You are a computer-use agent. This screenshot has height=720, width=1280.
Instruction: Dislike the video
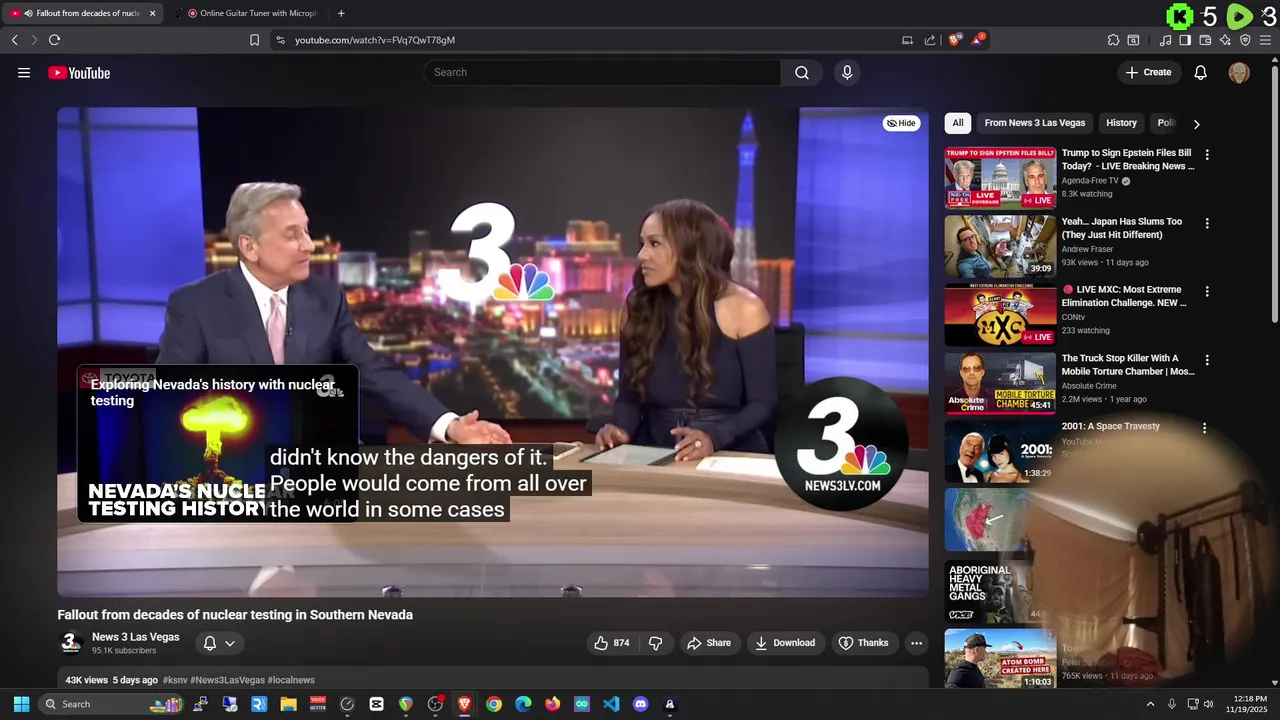pos(656,643)
